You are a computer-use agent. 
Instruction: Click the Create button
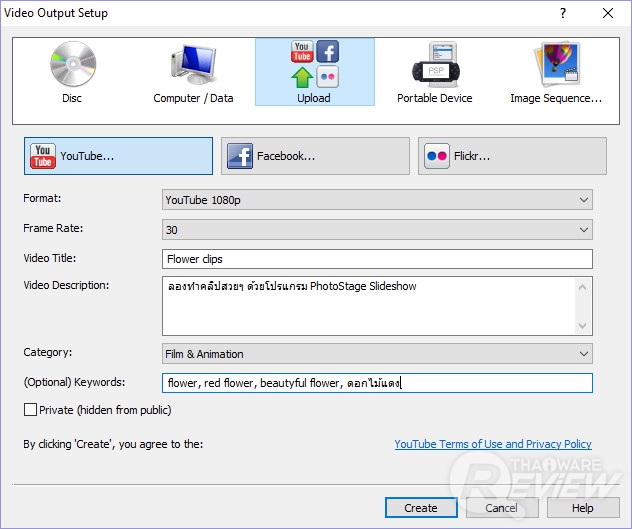pos(421,508)
